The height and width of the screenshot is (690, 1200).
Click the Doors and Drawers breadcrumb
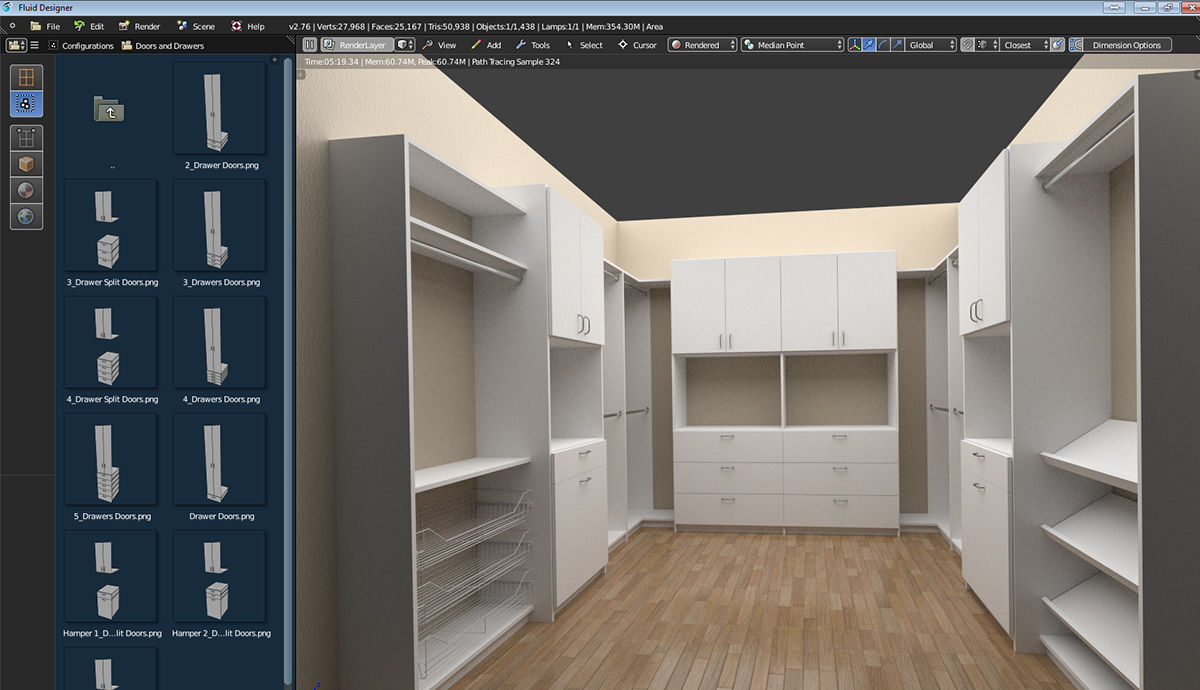pos(162,45)
